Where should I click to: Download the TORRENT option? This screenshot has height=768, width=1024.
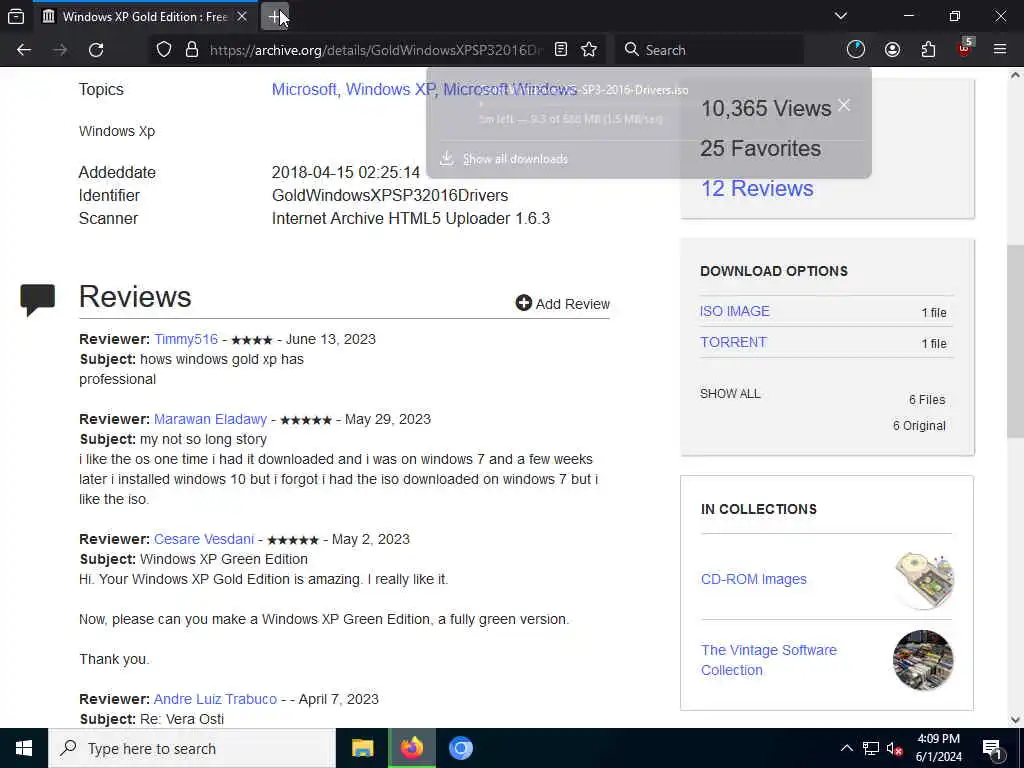click(x=733, y=342)
